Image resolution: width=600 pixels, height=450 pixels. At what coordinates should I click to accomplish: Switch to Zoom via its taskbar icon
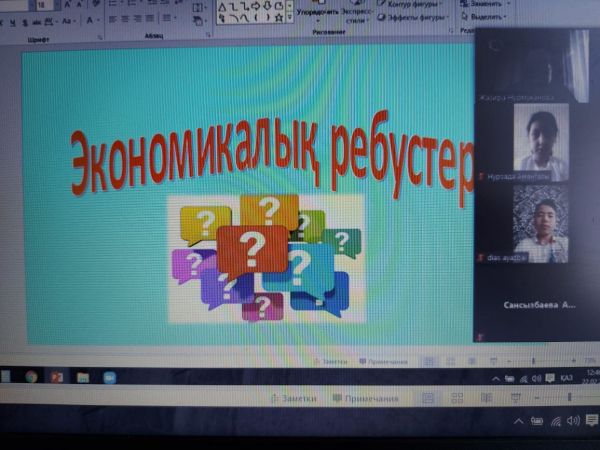point(109,377)
